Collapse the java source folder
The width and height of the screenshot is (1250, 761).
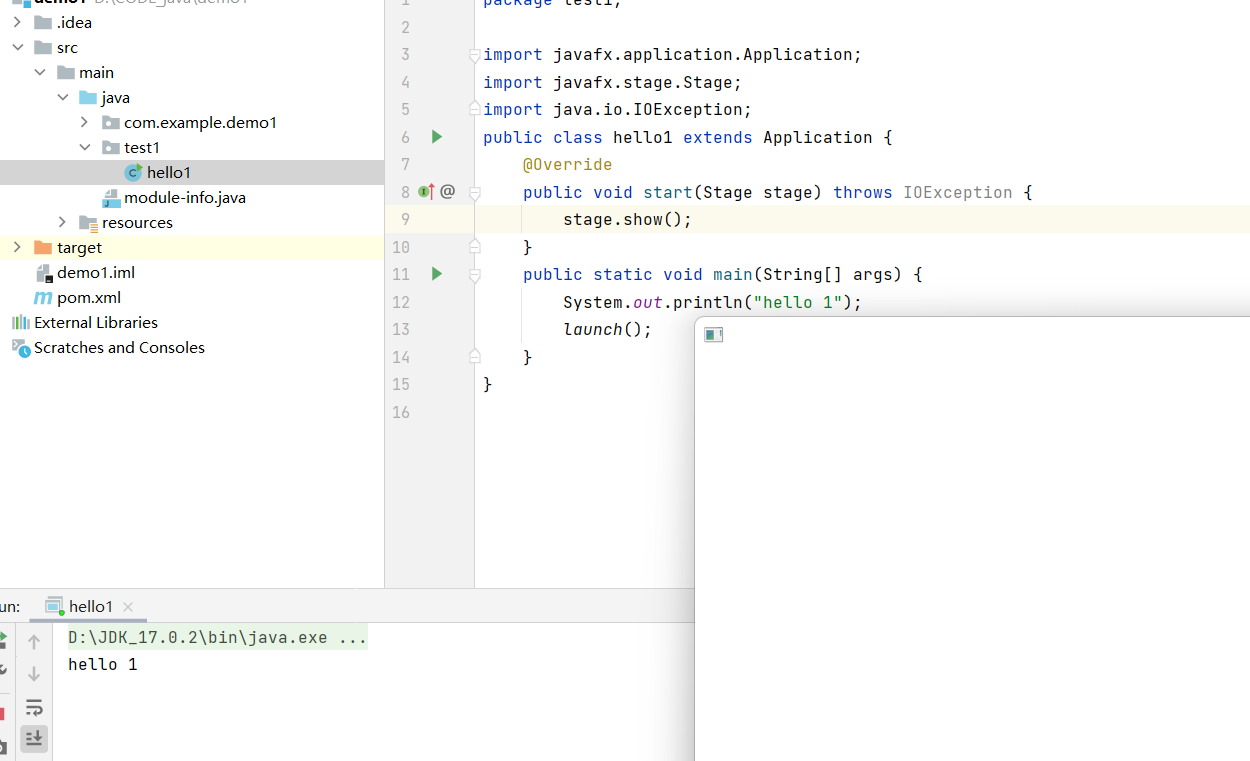tap(62, 97)
